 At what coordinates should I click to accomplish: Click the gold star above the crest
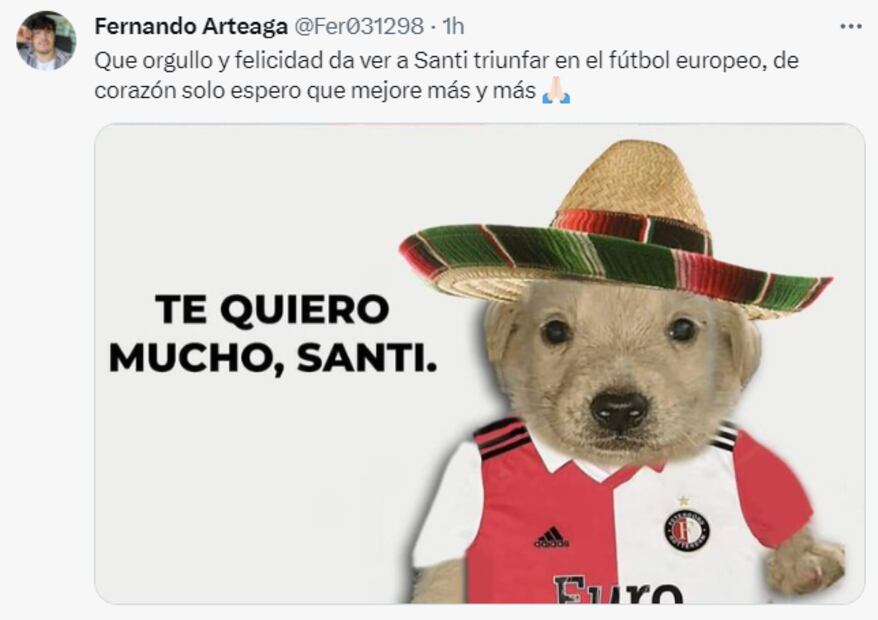tap(683, 501)
